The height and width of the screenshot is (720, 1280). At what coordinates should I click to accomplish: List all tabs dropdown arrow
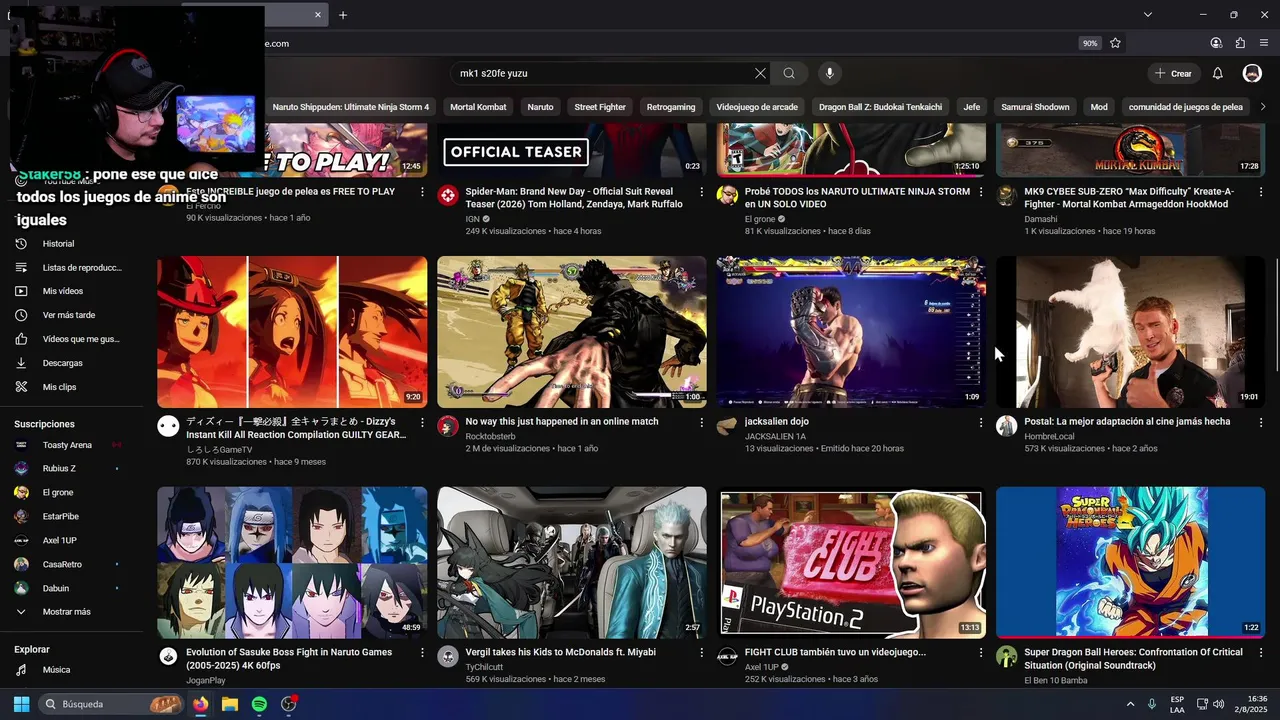click(x=1148, y=15)
